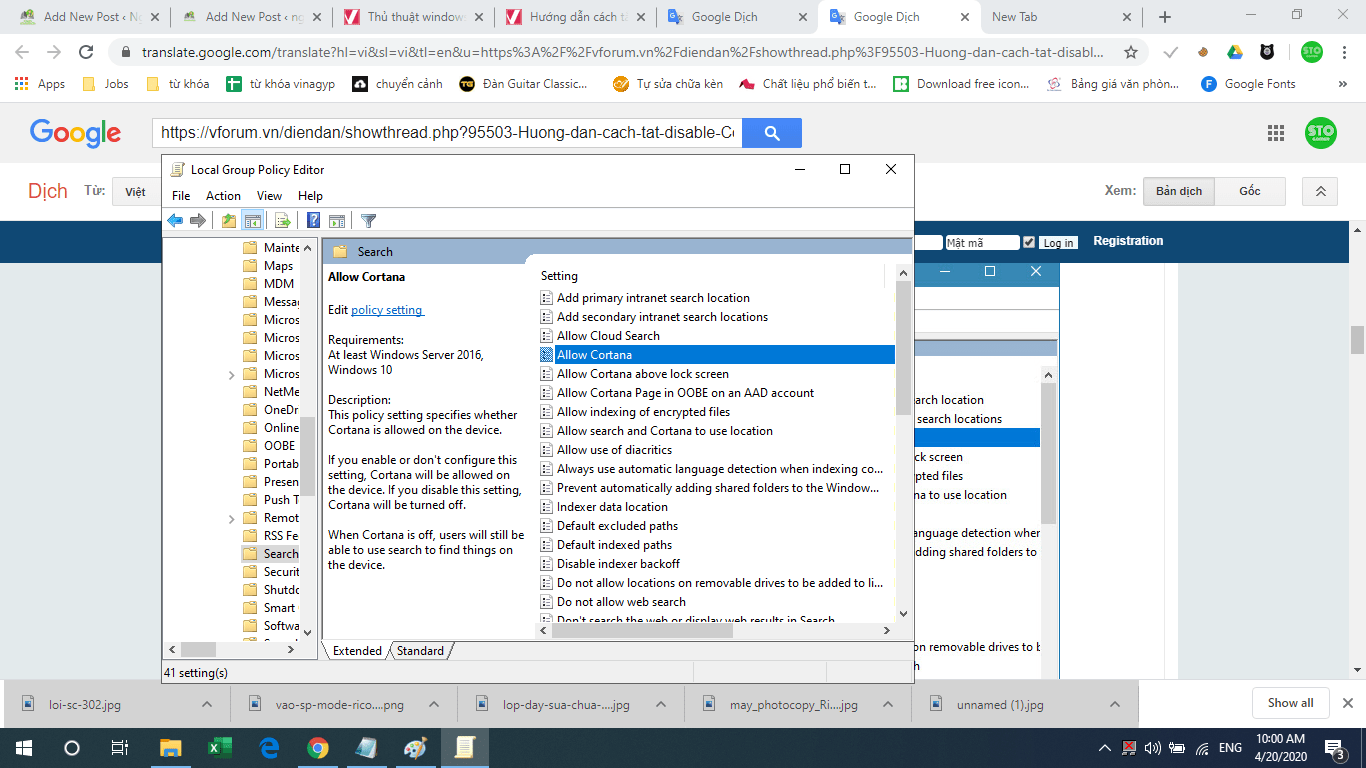The height and width of the screenshot is (768, 1366).
Task: Click the folder Up one level icon
Action: click(x=229, y=221)
